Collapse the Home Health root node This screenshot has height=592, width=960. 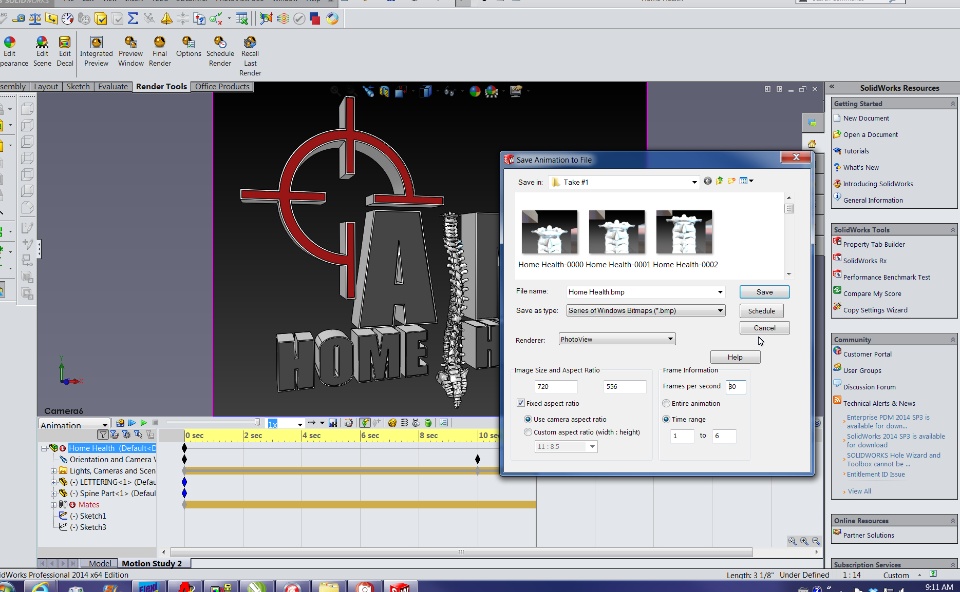coord(44,448)
